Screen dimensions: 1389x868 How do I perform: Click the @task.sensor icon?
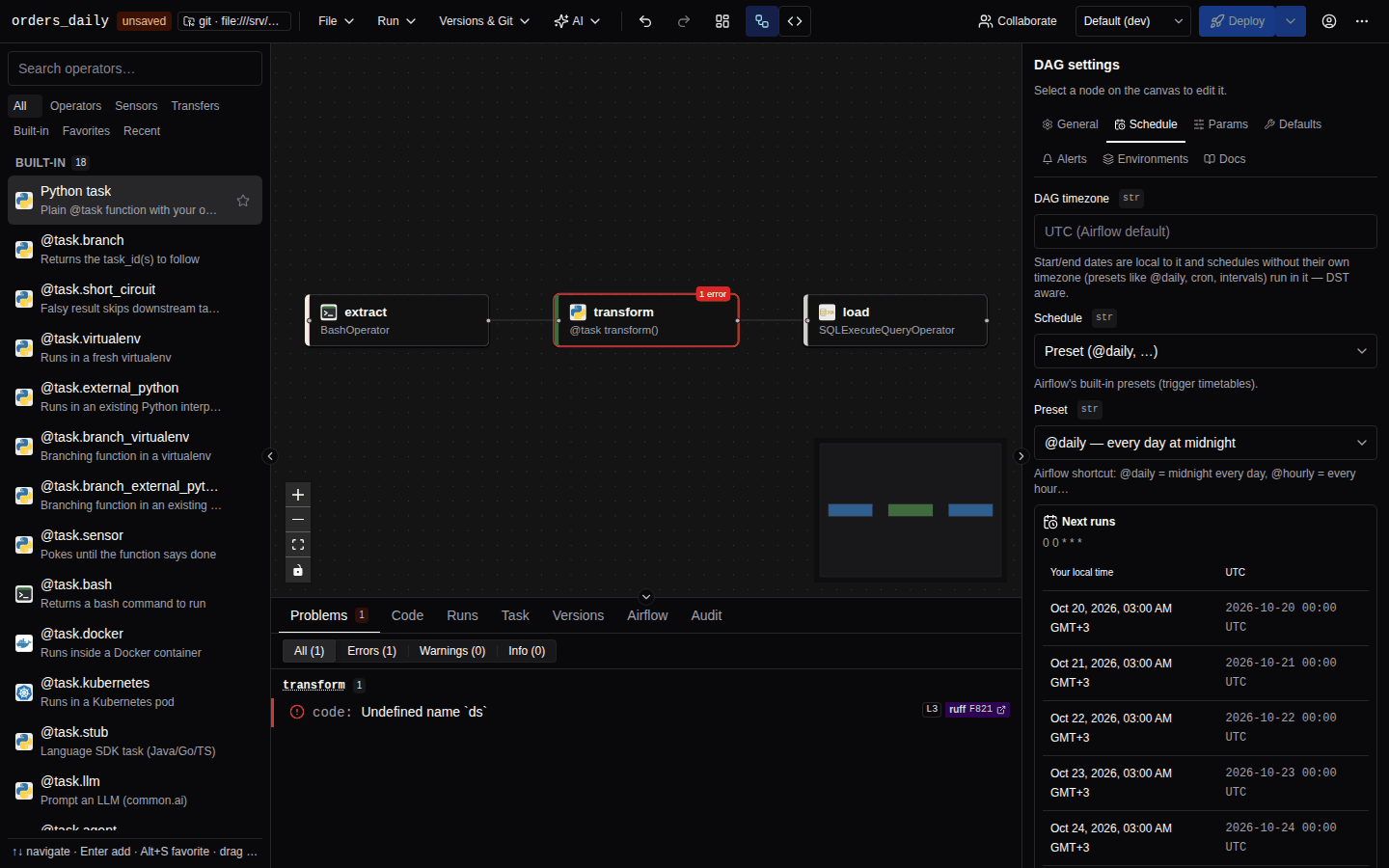coord(24,545)
